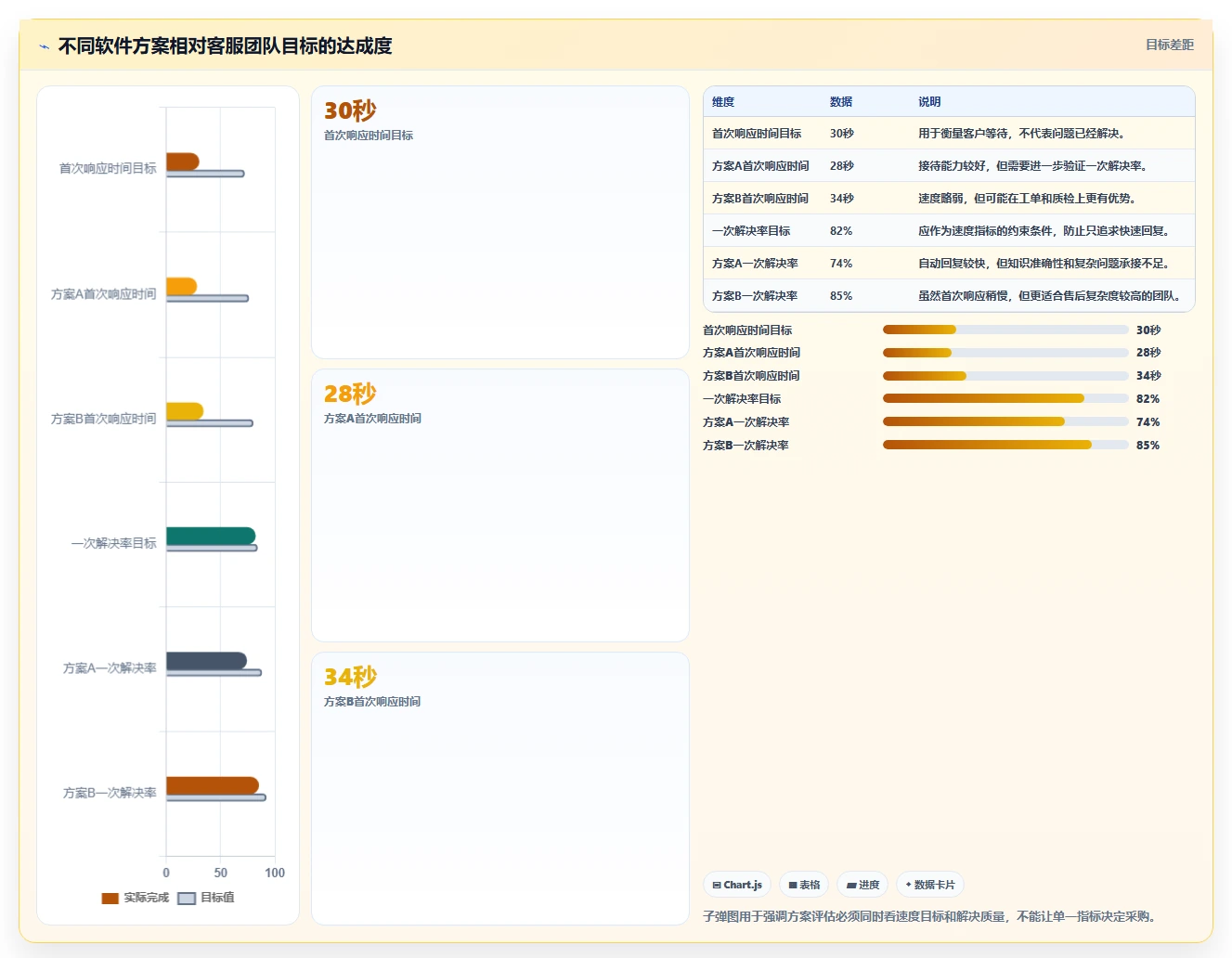Click the 首次响应时间目标 chart axis label

click(108, 169)
